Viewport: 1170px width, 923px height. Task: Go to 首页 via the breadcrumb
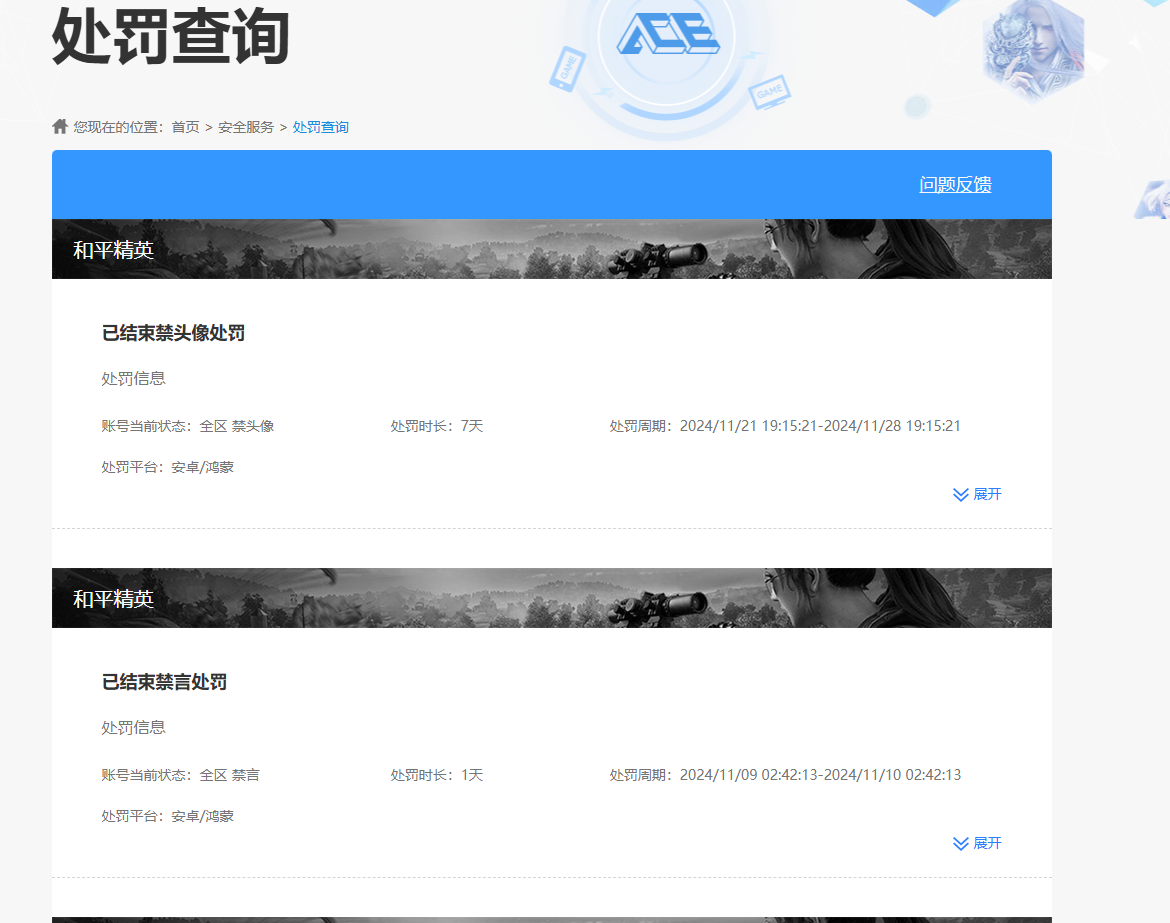pyautogui.click(x=185, y=127)
